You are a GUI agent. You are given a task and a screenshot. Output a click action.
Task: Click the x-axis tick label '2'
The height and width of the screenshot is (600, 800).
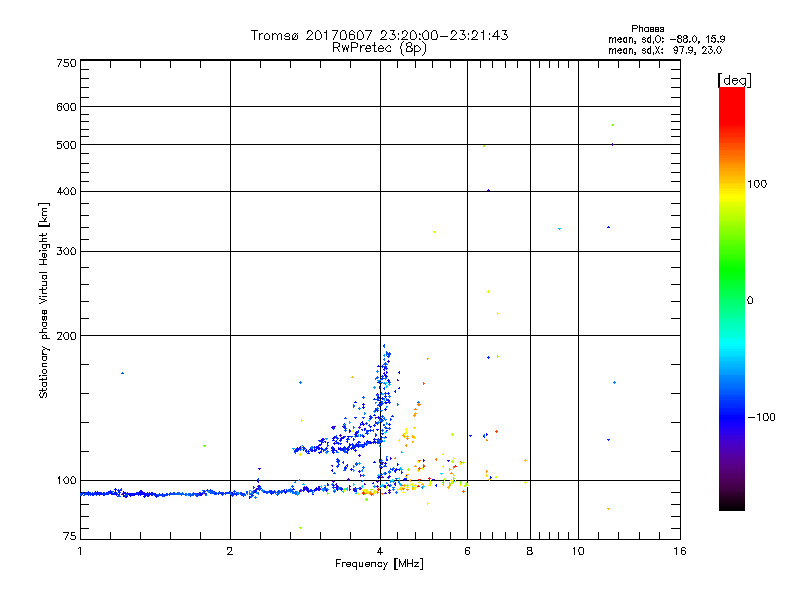pos(230,551)
